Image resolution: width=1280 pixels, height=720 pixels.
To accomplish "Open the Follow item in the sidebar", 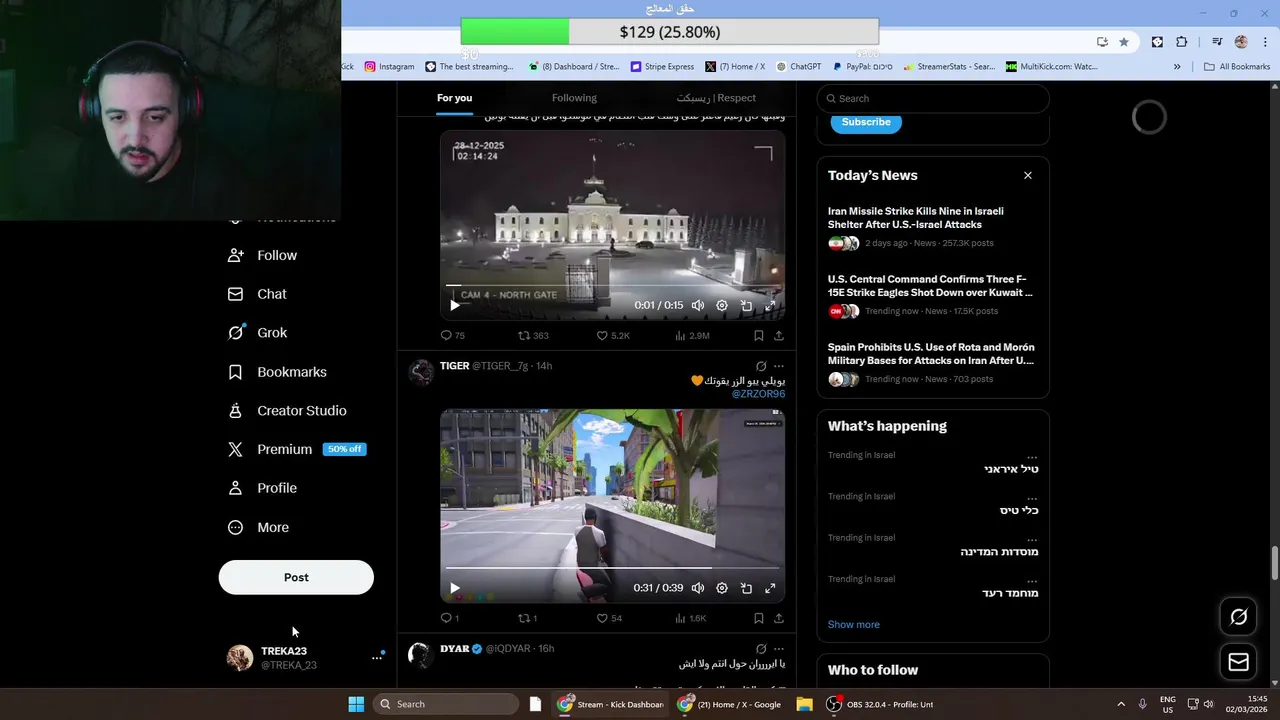I will (263, 255).
